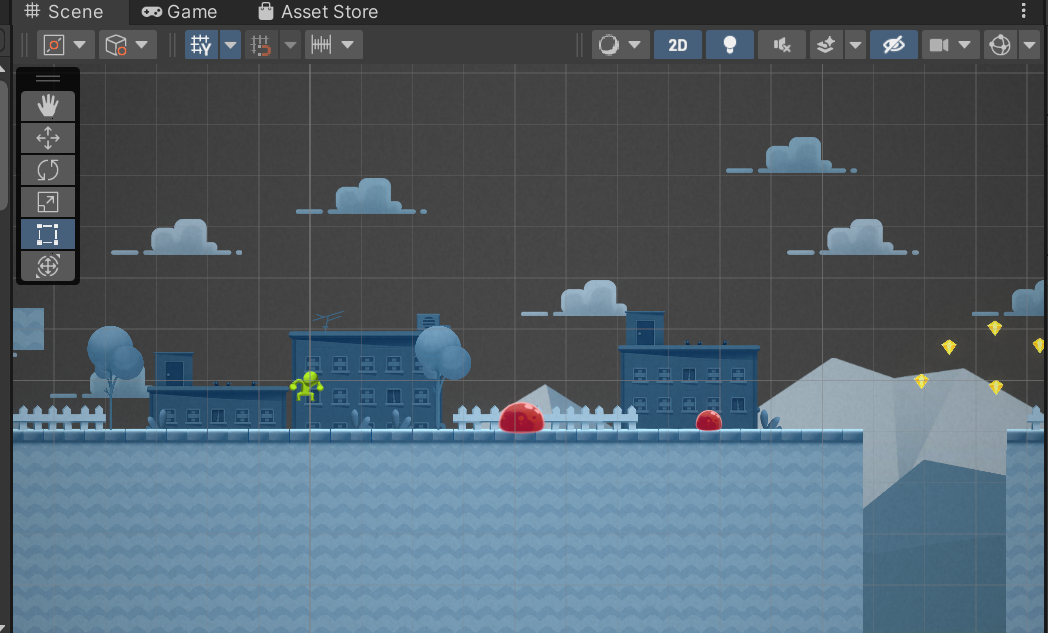The width and height of the screenshot is (1048, 633).
Task: Toggle scene lighting on or off
Action: (729, 44)
